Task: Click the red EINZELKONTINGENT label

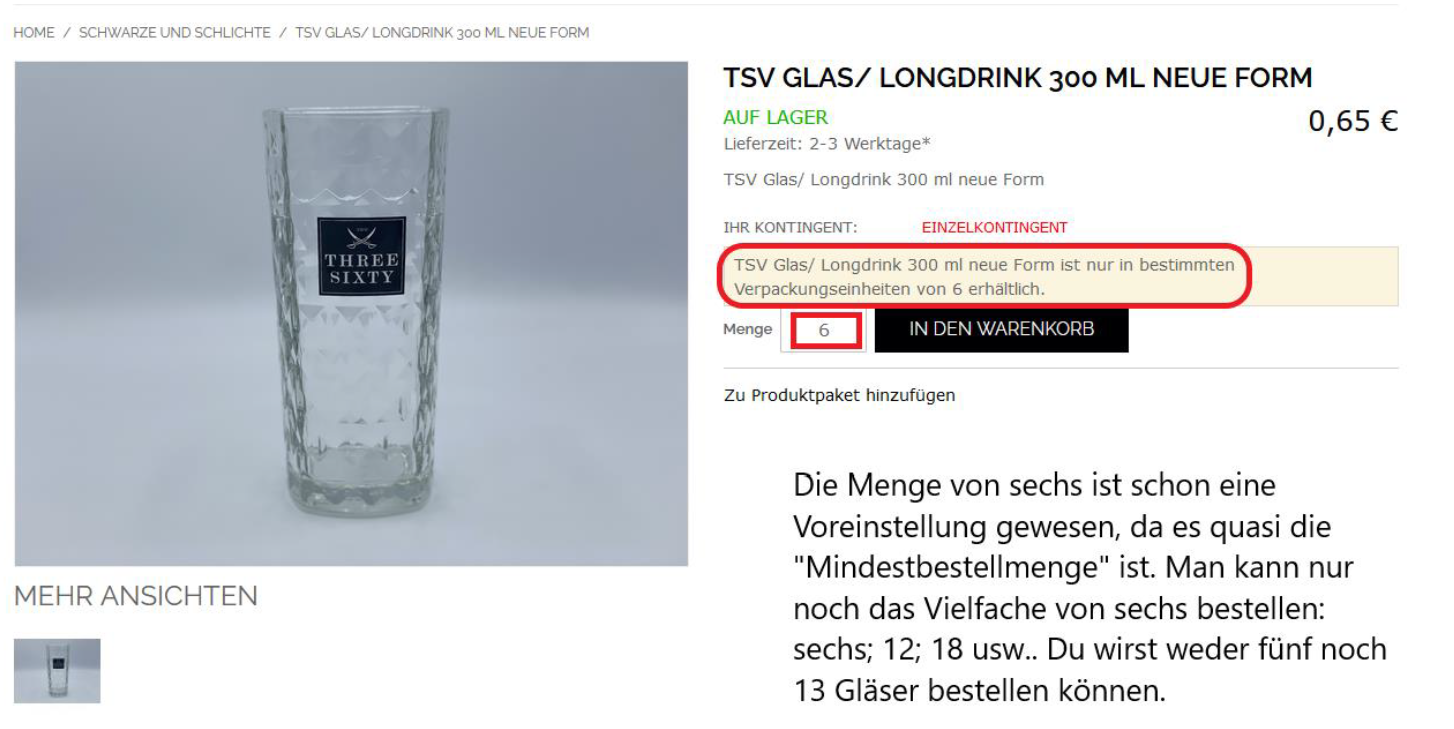Action: coord(994,228)
